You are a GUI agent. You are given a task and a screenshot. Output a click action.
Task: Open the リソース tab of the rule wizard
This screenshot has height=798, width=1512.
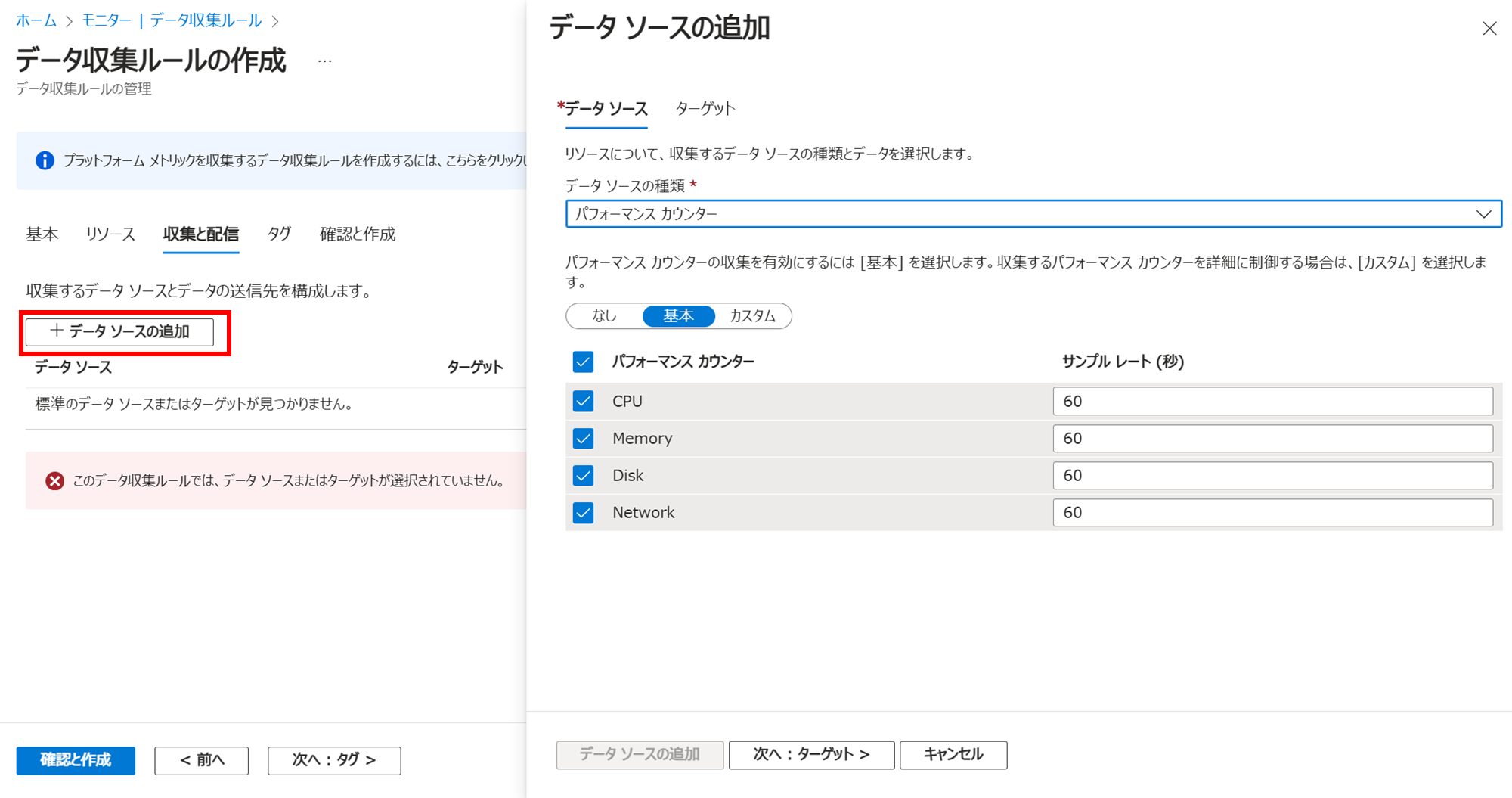(110, 234)
